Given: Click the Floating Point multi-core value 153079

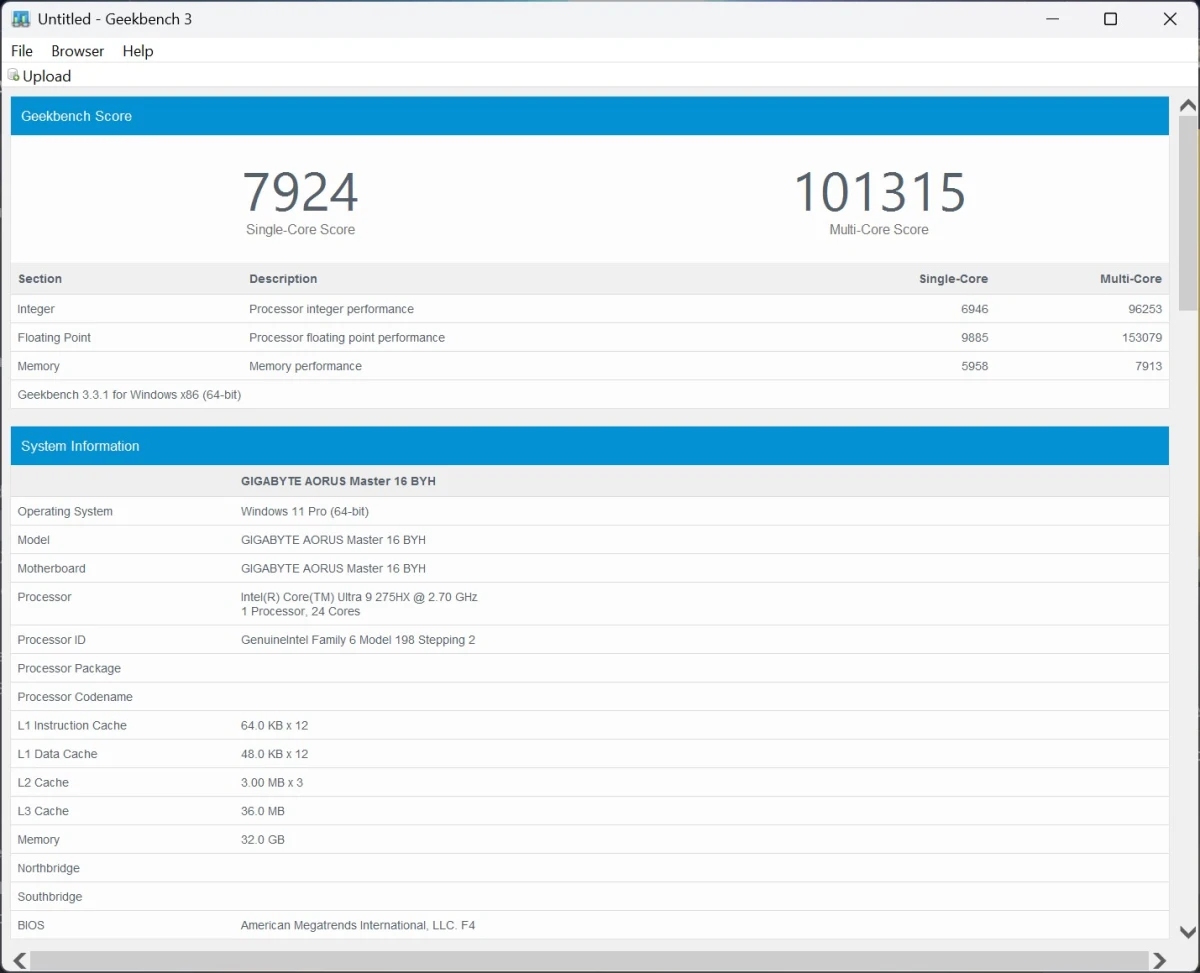Looking at the screenshot, I should 1142,338.
